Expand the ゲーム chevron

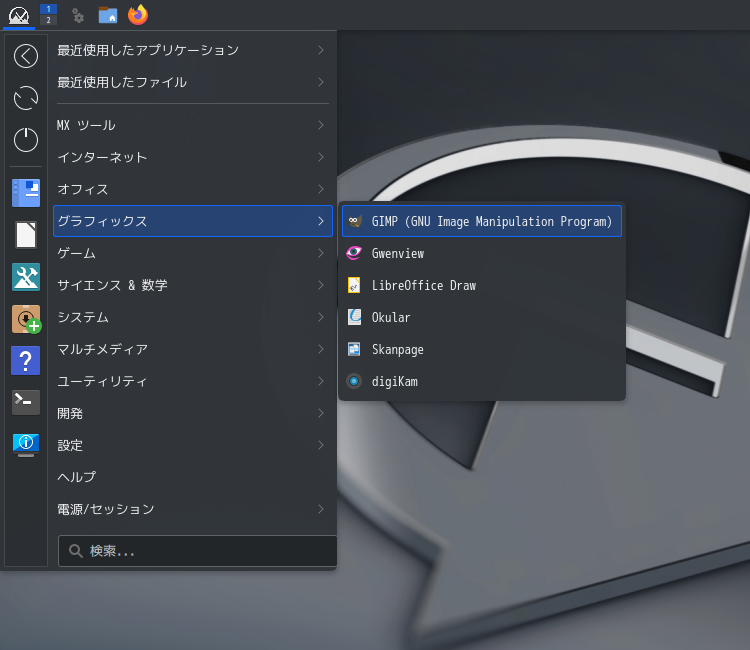(x=321, y=253)
